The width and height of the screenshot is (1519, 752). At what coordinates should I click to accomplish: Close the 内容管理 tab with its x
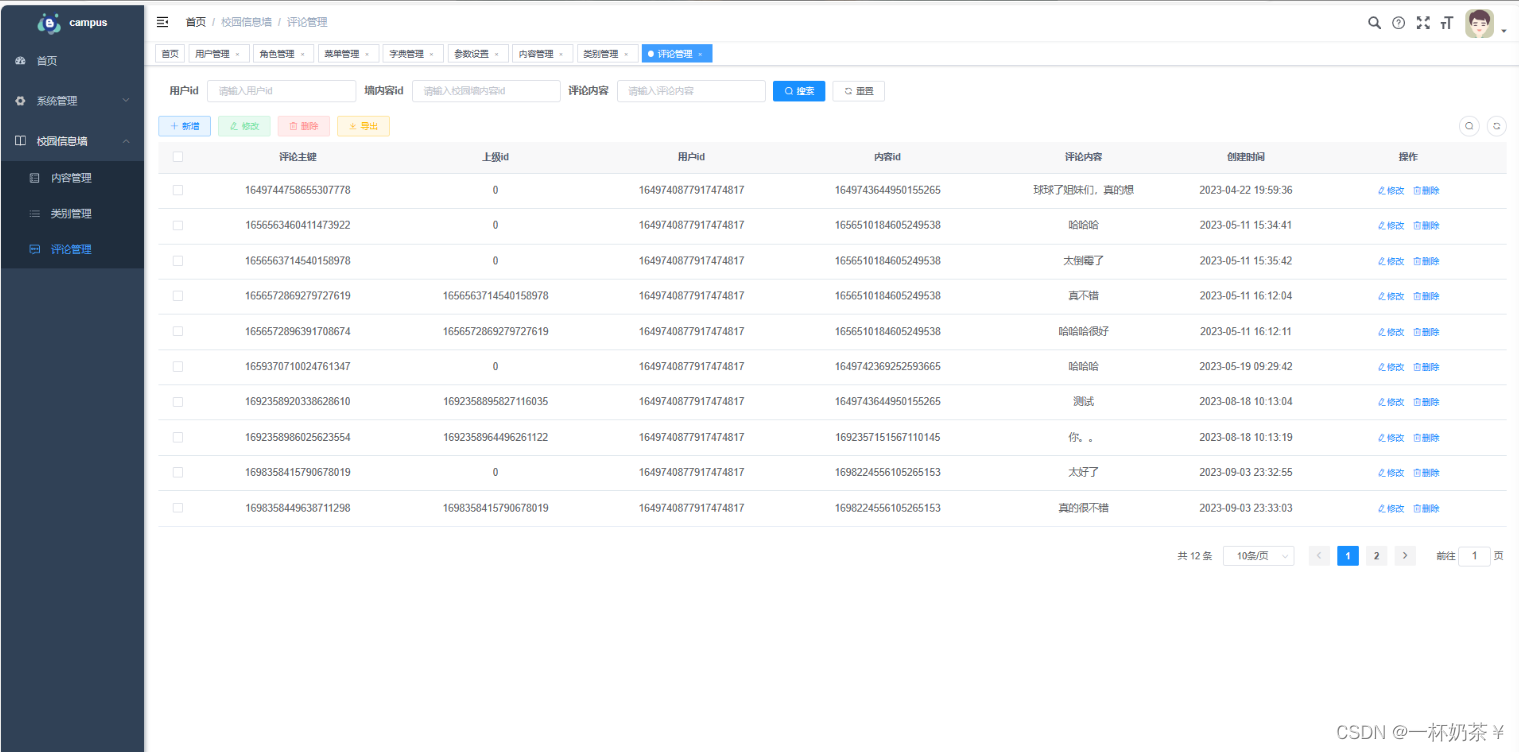click(560, 54)
